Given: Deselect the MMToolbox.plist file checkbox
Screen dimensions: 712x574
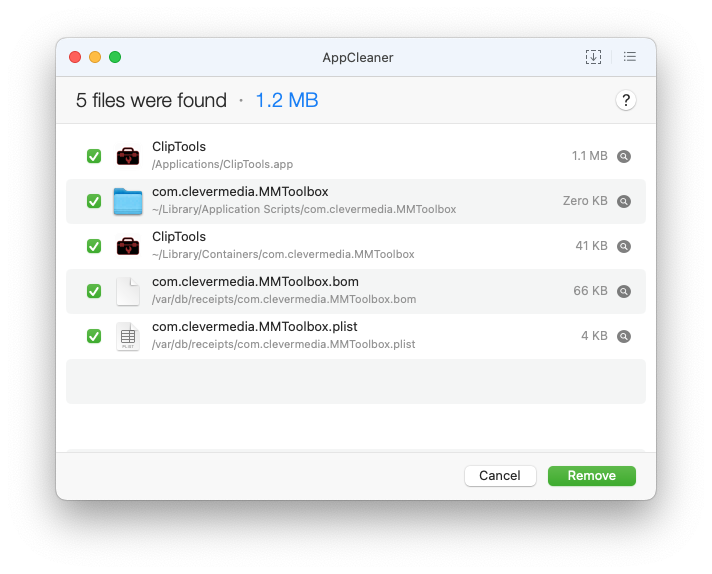Looking at the screenshot, I should (x=94, y=336).
